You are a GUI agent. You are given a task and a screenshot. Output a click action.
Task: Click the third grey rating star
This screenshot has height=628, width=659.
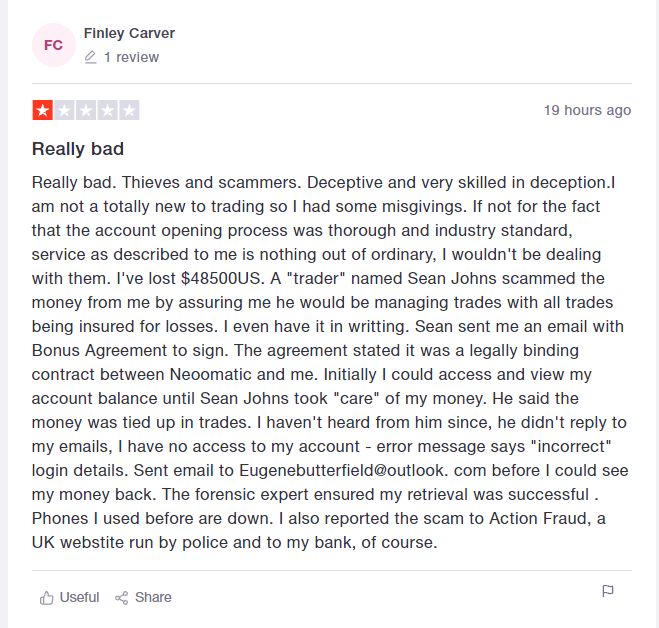tap(86, 110)
